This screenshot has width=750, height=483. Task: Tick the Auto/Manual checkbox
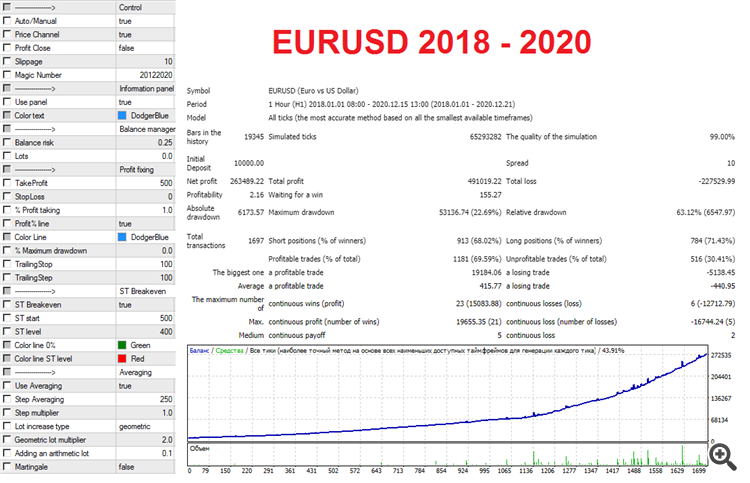tap(7, 21)
